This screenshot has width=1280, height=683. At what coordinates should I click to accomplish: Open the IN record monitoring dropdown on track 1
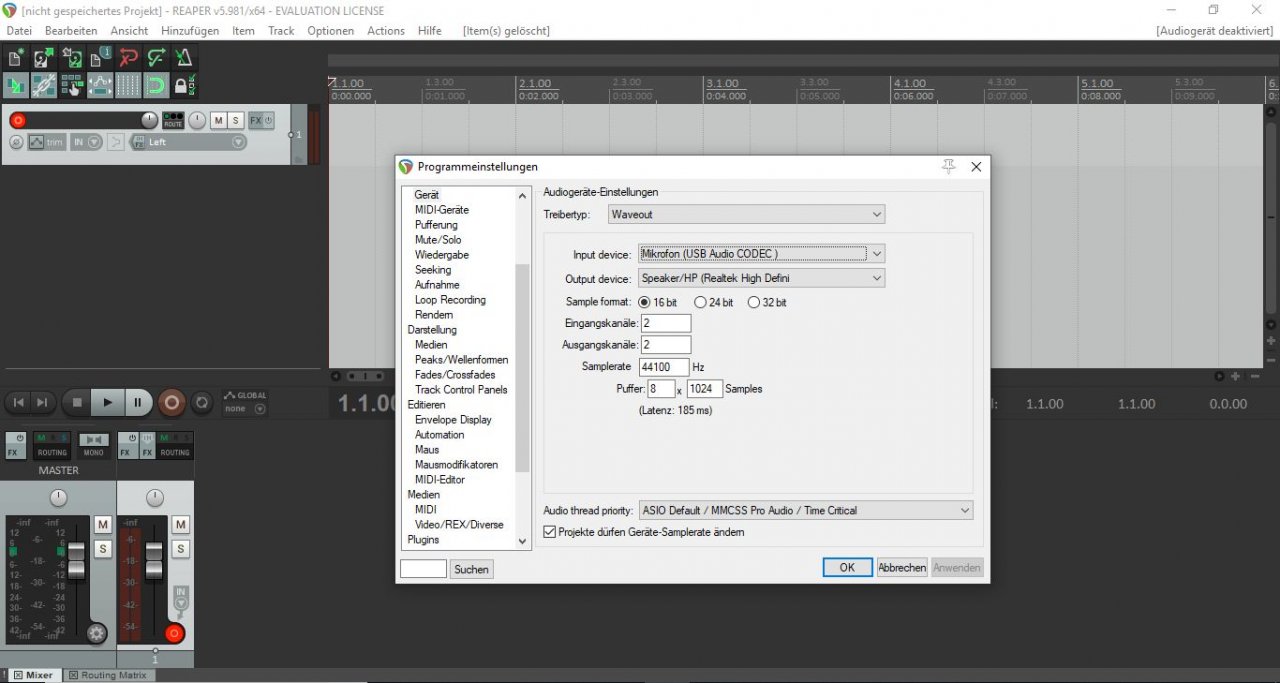[86, 142]
